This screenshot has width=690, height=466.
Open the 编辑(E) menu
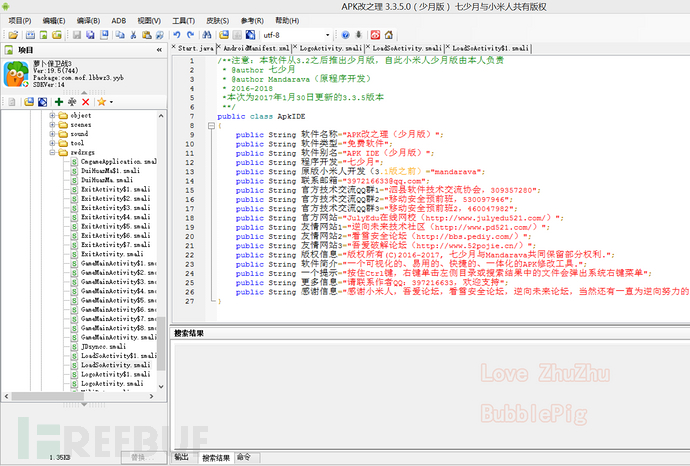[54, 21]
